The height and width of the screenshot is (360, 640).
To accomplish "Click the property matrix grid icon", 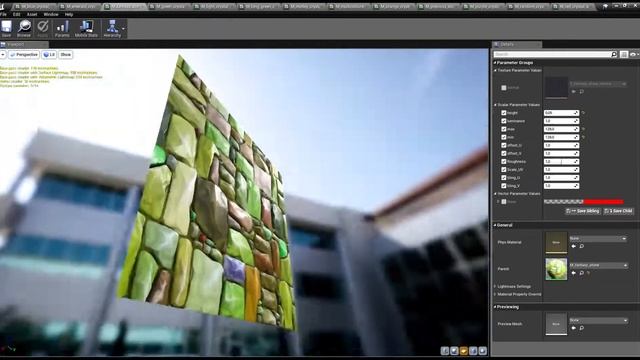I will tap(624, 54).
